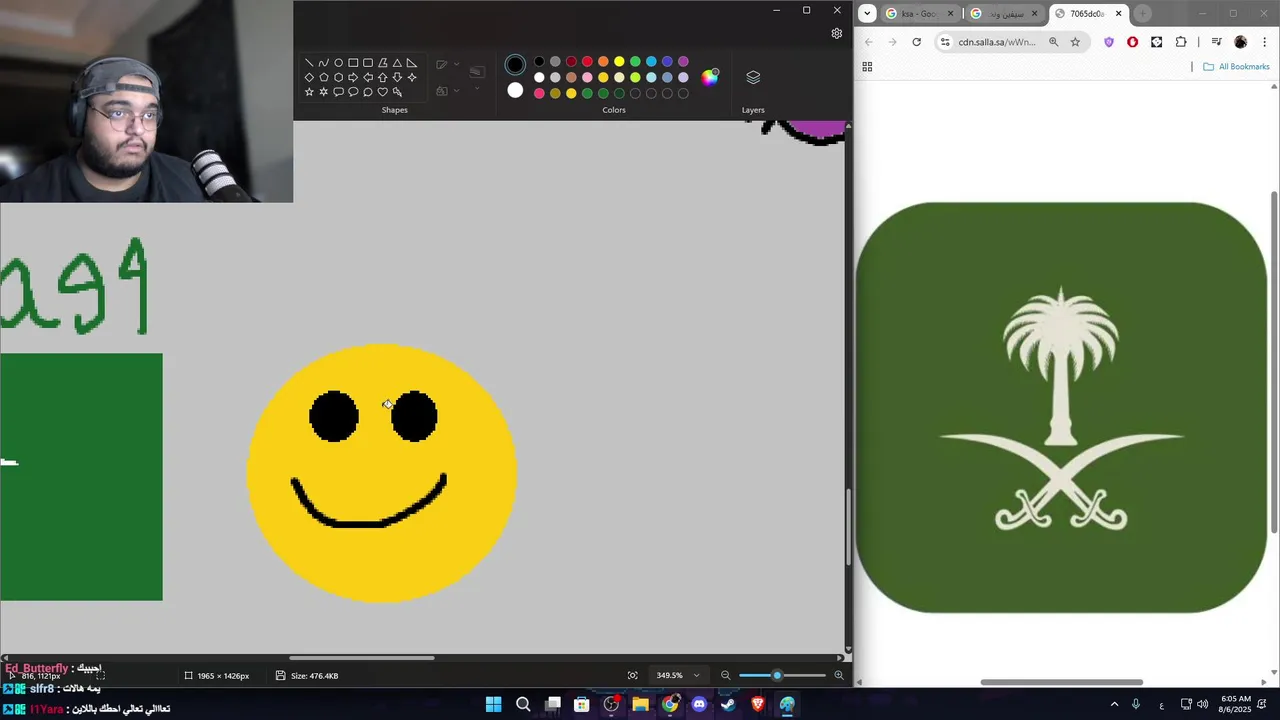Select the Triangle shape tool

point(397,62)
